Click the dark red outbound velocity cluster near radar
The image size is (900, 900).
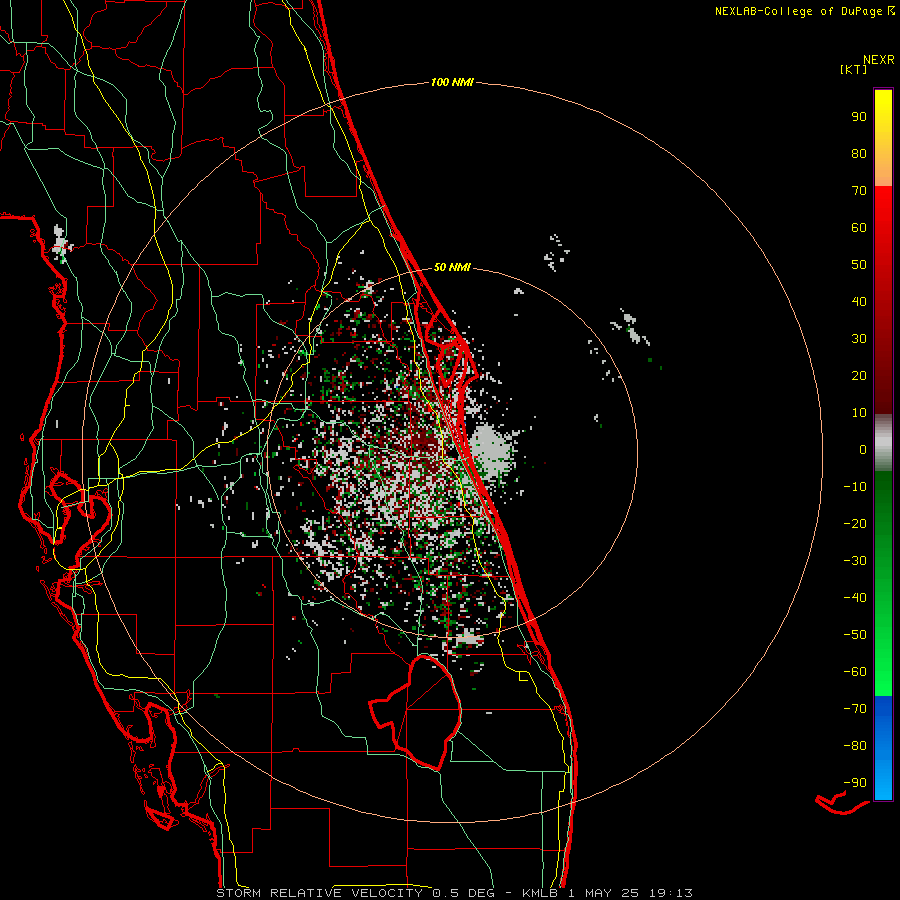(423, 442)
